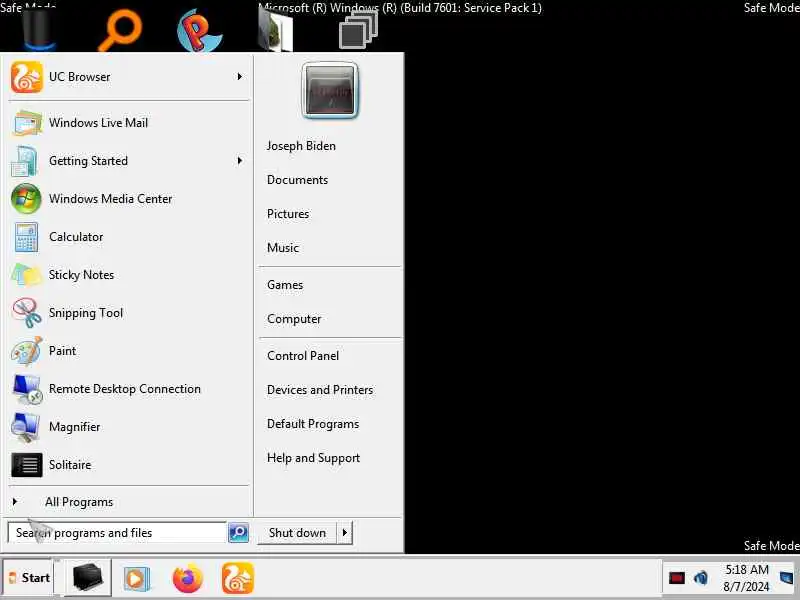Click in Search programs and files box
Viewport: 800px width, 600px height.
point(117,533)
